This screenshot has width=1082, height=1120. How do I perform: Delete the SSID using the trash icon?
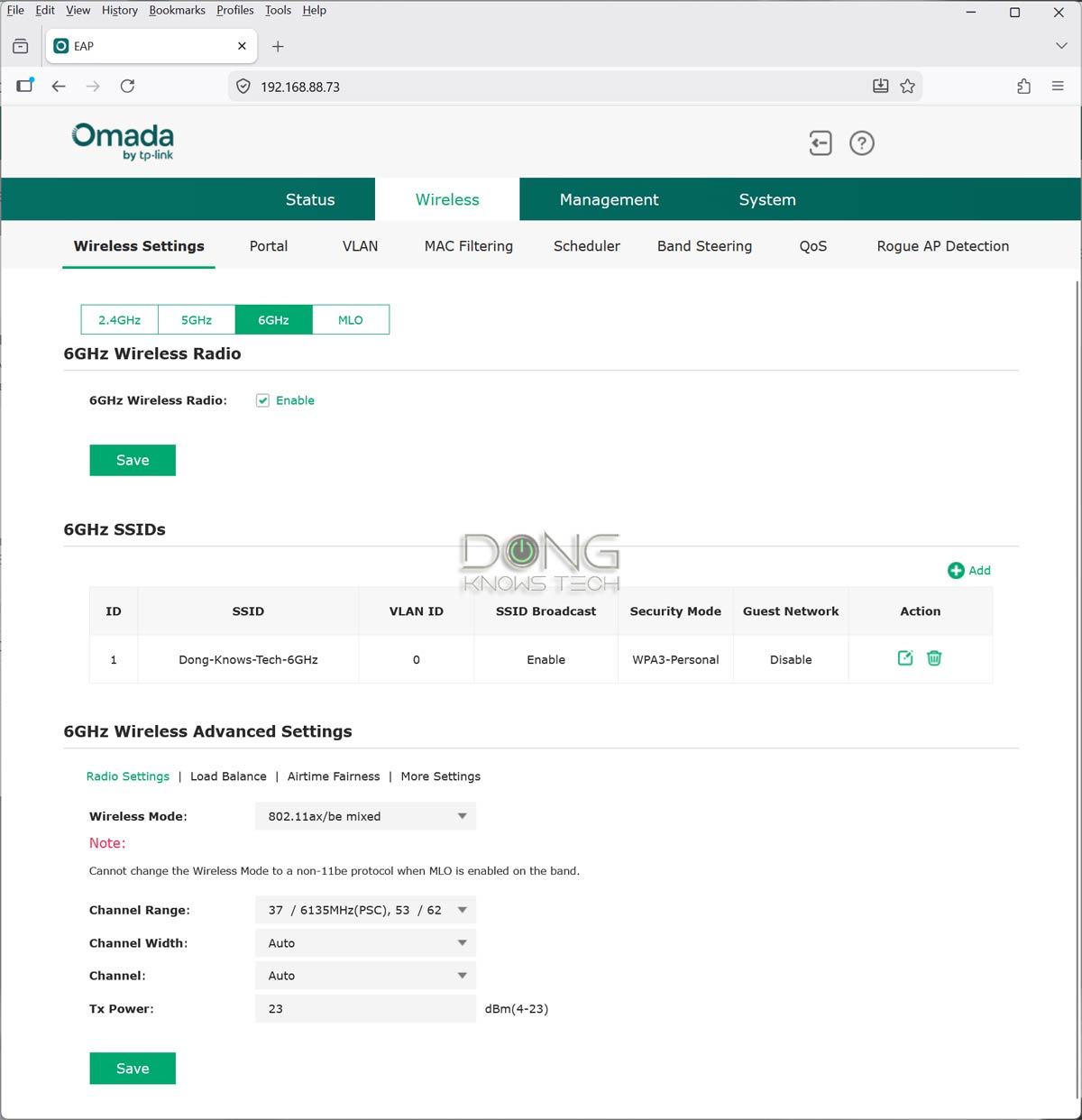pos(934,658)
